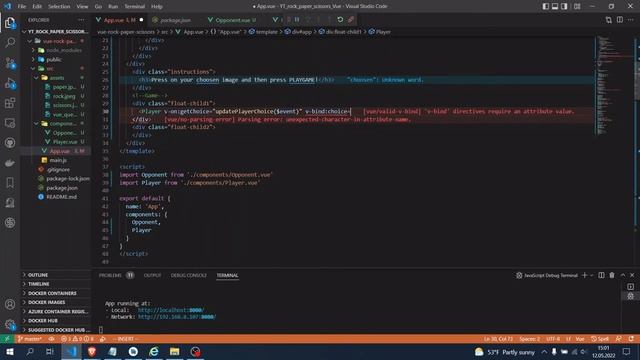
Task: Toggle eye watch icon in status bar
Action: (x=51, y=339)
